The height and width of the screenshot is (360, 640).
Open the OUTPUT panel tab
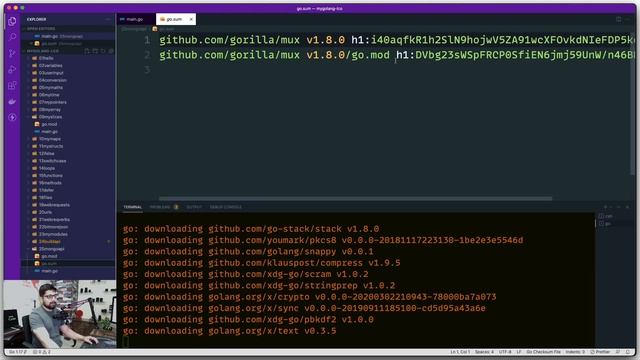click(x=194, y=207)
